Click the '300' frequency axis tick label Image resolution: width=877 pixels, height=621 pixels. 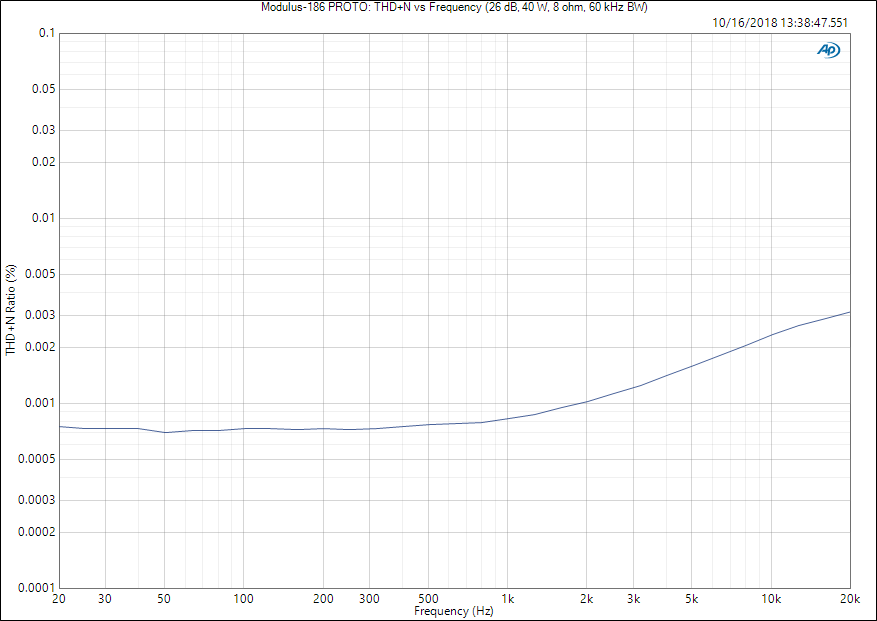coord(370,599)
